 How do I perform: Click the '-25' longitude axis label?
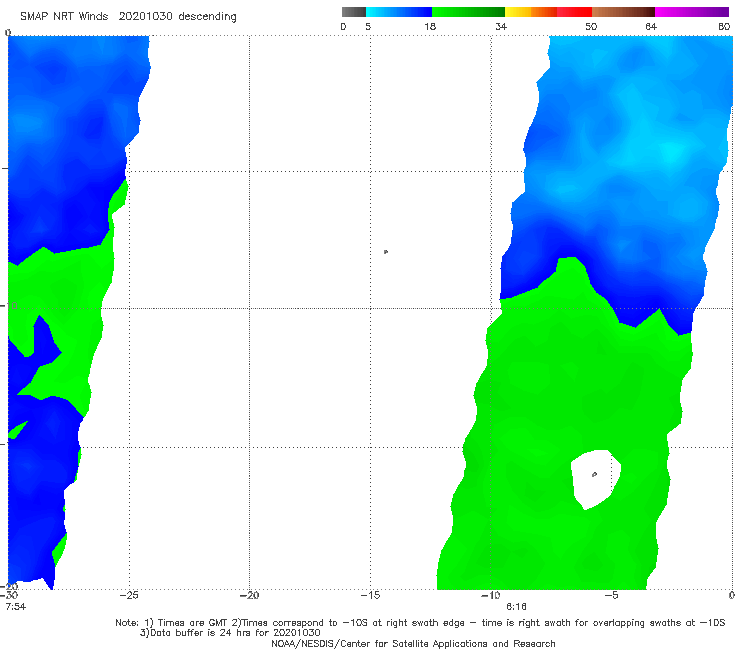pyautogui.click(x=129, y=595)
